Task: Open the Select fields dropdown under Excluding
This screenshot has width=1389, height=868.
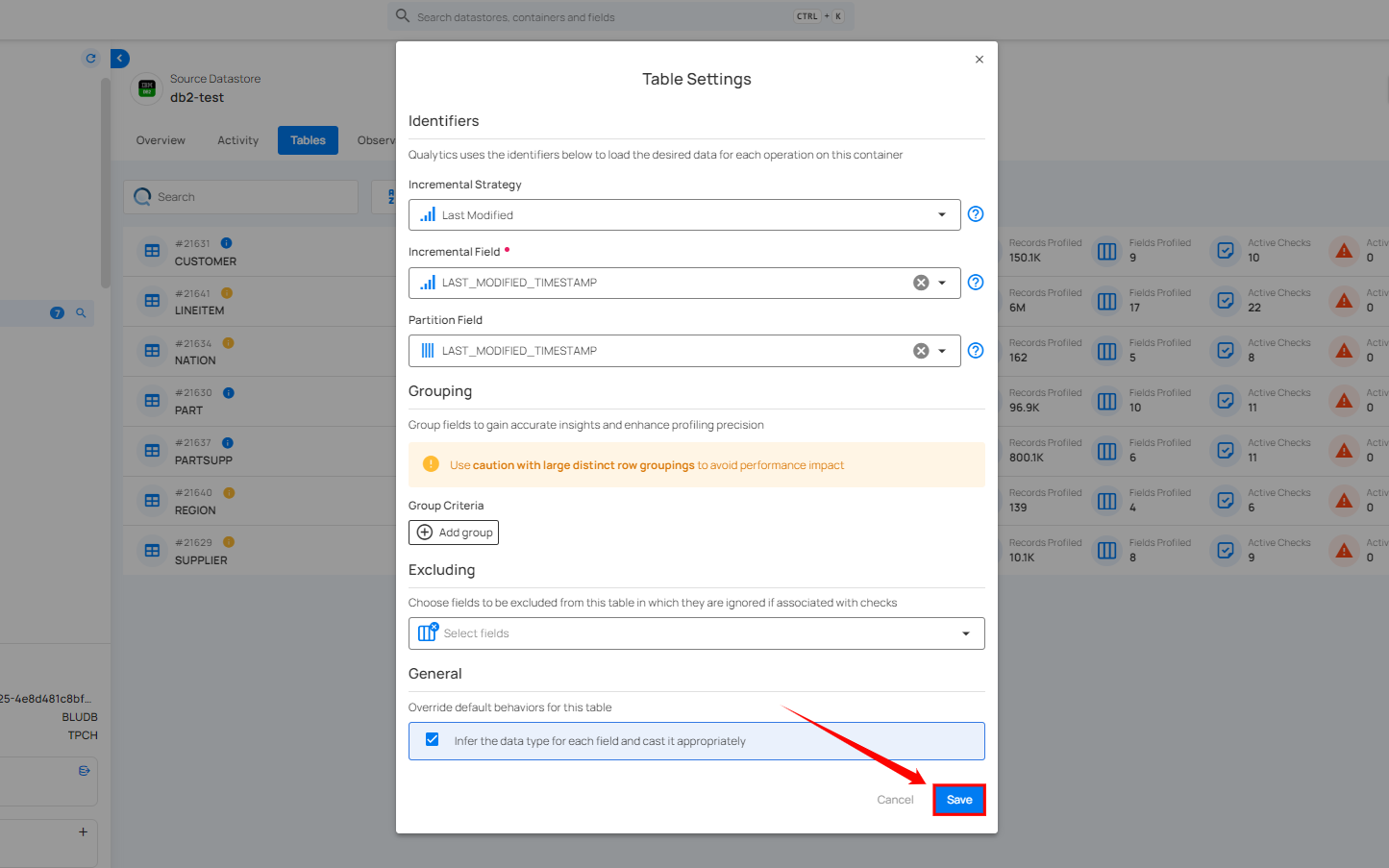Action: tap(965, 632)
